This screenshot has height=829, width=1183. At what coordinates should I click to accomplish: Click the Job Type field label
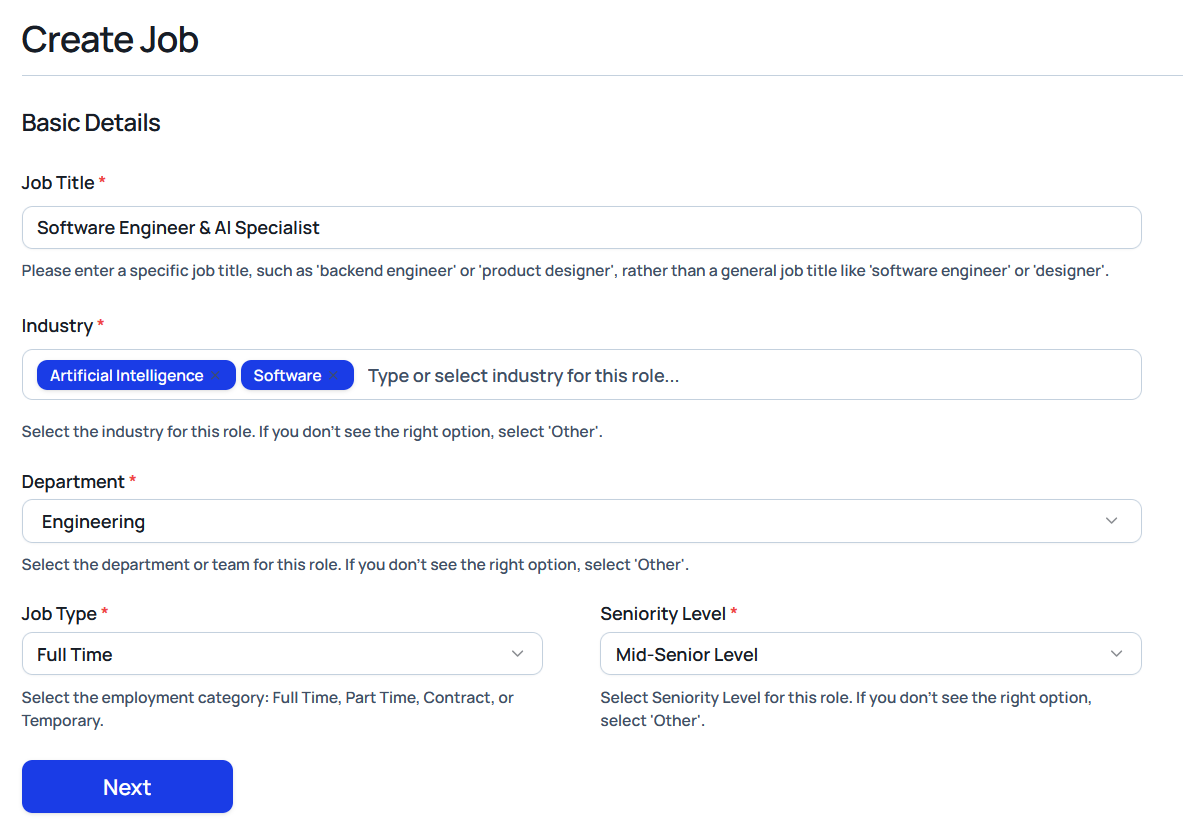[59, 614]
